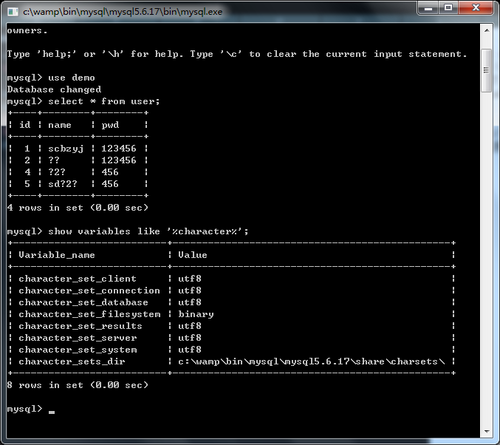The height and width of the screenshot is (445, 500).
Task: Click the Value column header
Action: click(x=193, y=255)
